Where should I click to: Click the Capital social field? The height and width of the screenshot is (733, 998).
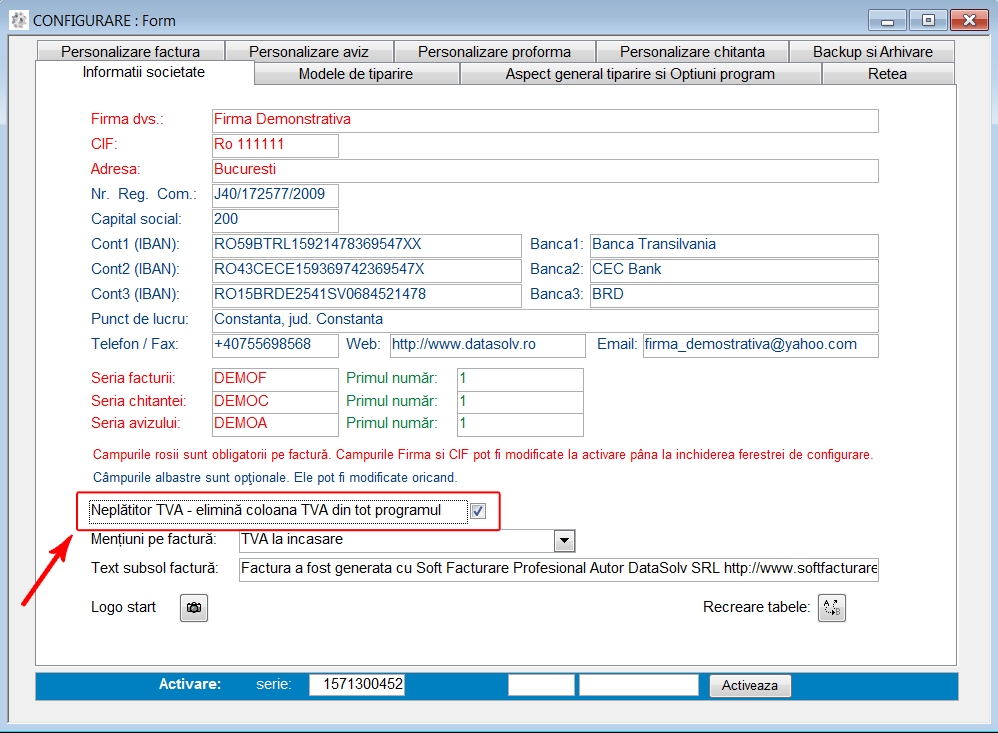pyautogui.click(x=275, y=221)
